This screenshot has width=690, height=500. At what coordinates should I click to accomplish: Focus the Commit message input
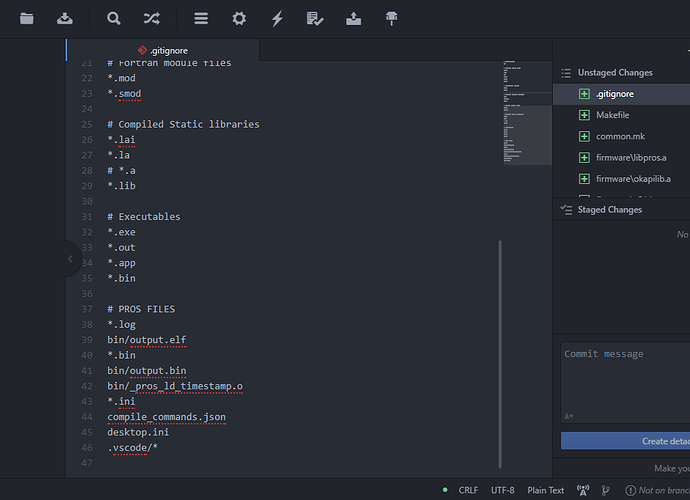click(x=625, y=382)
